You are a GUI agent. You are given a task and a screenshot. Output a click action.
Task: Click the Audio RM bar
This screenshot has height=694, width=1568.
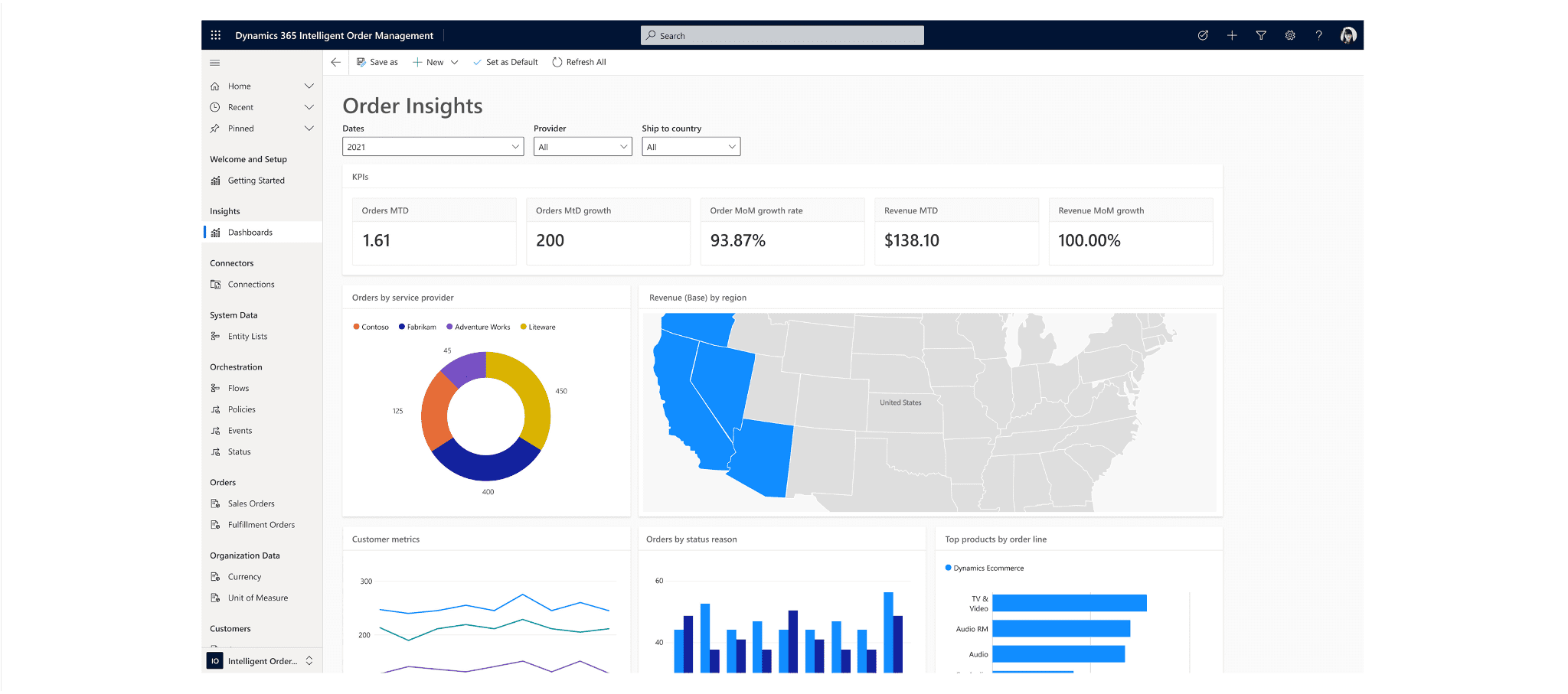(1061, 628)
